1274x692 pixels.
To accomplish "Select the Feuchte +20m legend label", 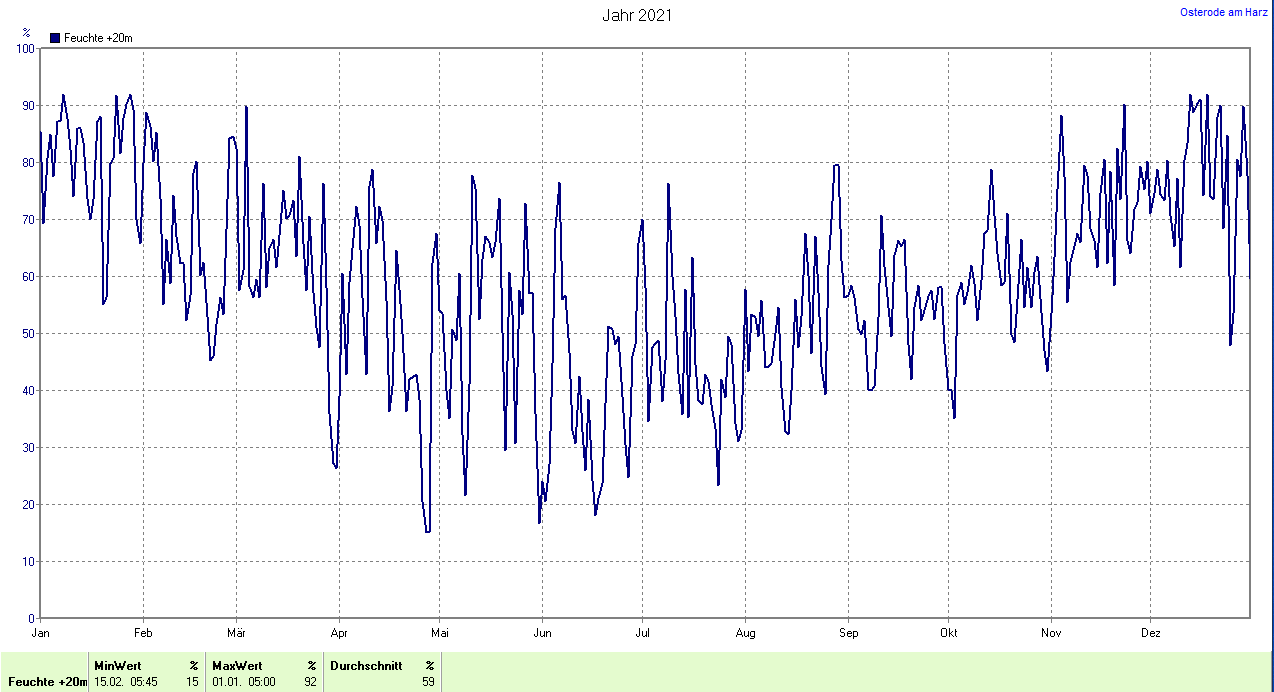I will [98, 38].
